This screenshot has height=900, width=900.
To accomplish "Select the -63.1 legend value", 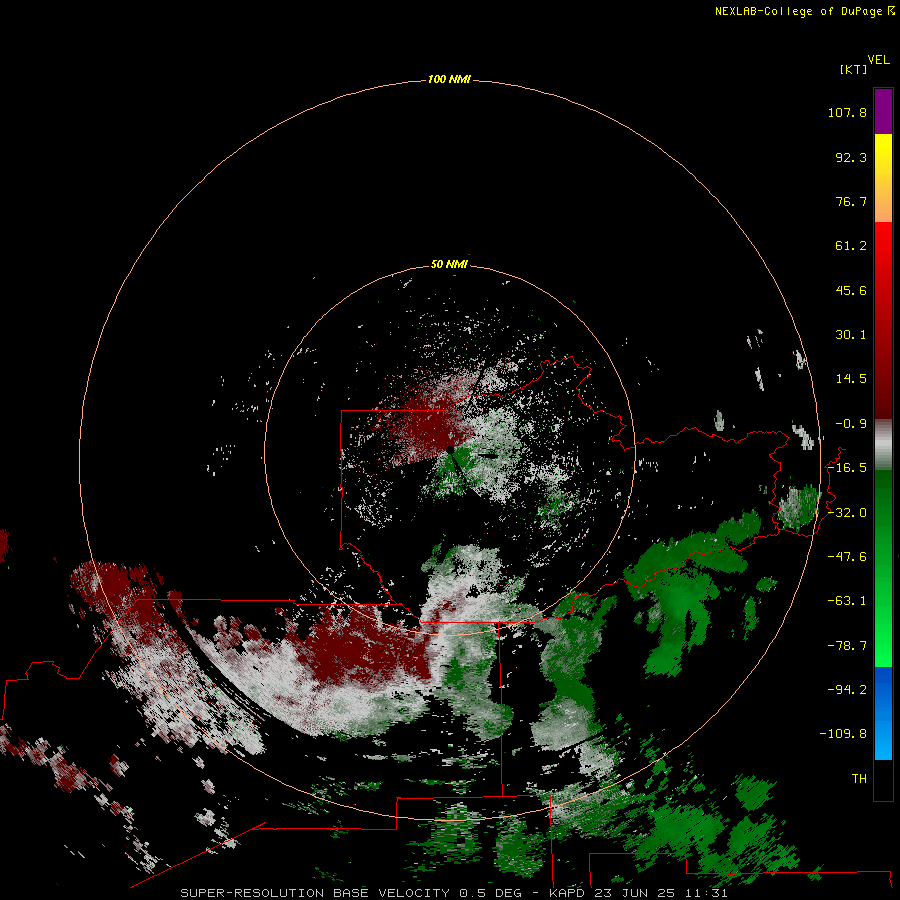I will [847, 601].
